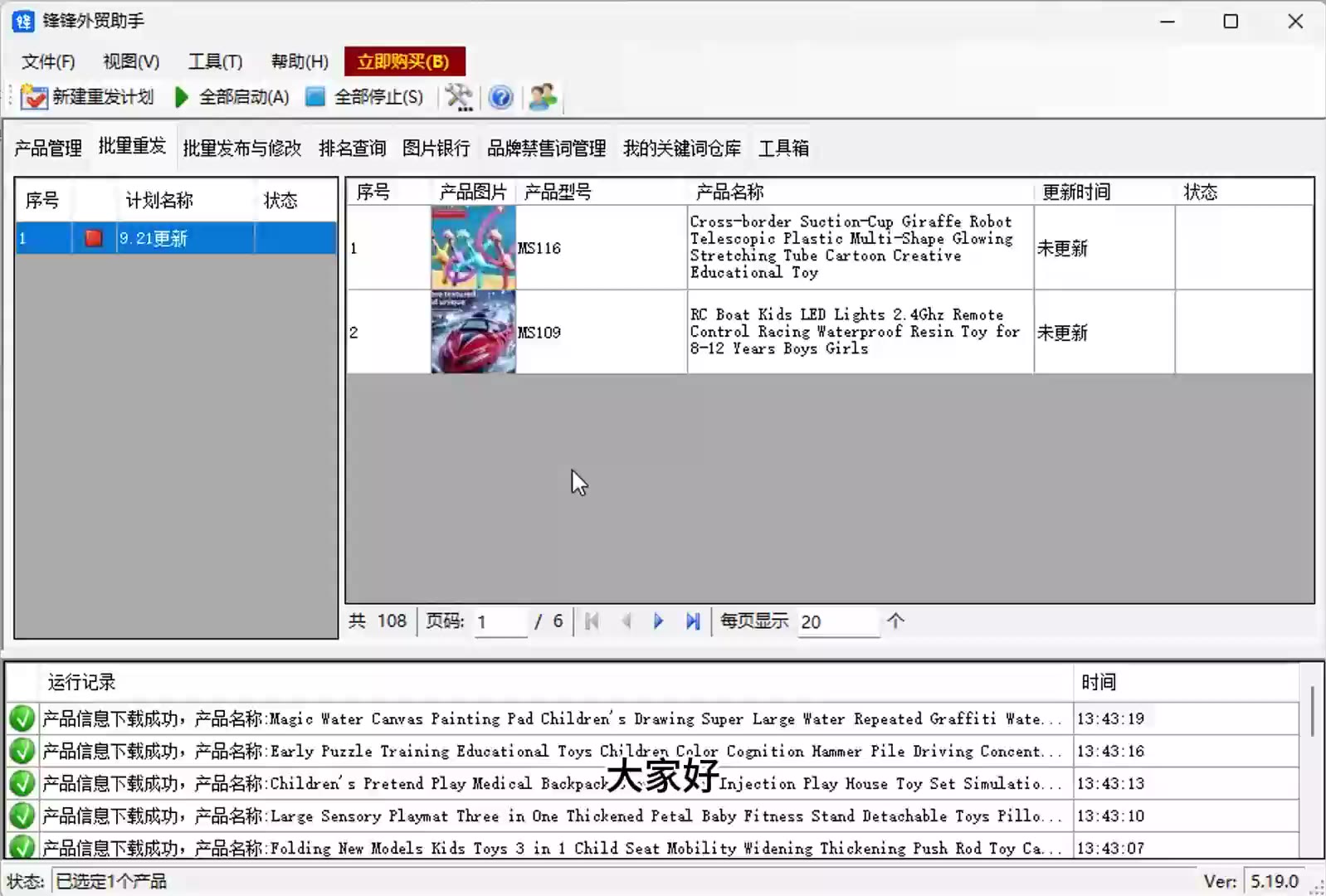Screen dimensions: 1326x896
Task: Click the RC boat thumbnail MS109
Action: (x=473, y=332)
